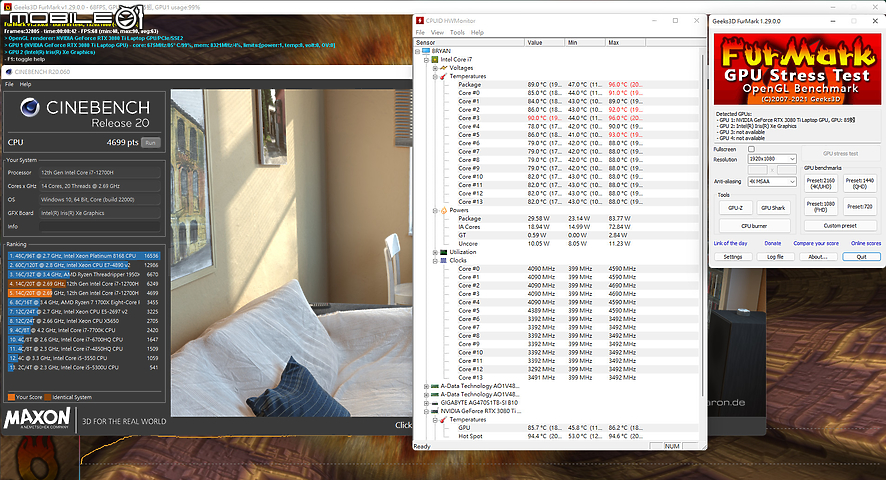Select the Intel Xeon Platinum 8168 ranking row
The width and height of the screenshot is (886, 480).
(84, 256)
